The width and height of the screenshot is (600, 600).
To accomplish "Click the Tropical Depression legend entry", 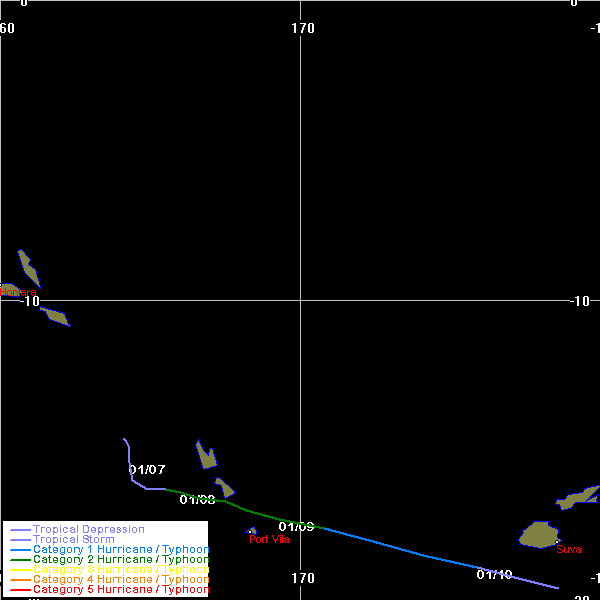I will coord(88,529).
